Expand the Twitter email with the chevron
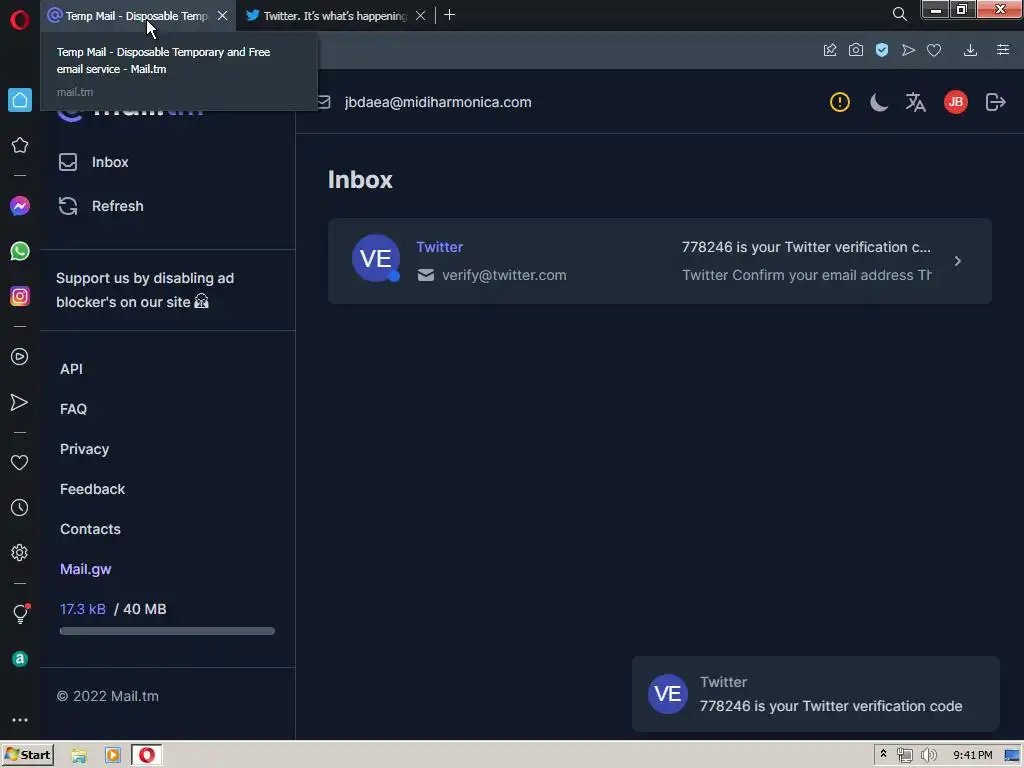 click(957, 261)
